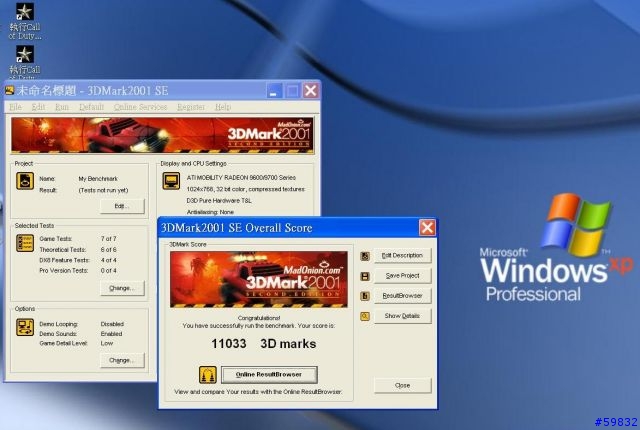Click the Theoretical Tests 6 of 6 value
The height and width of the screenshot is (430, 640).
coord(109,249)
